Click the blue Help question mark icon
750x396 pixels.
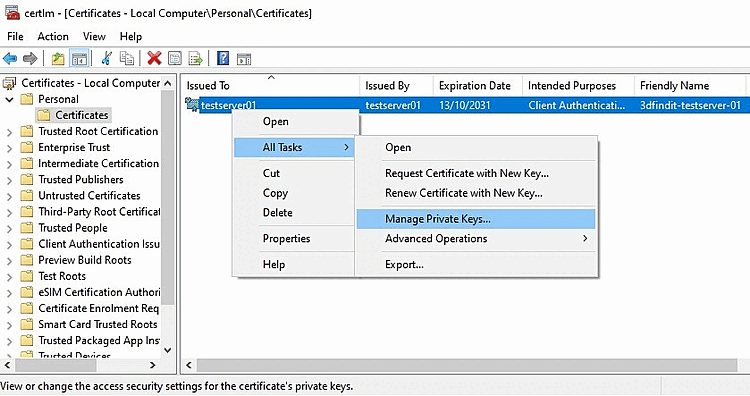[223, 59]
